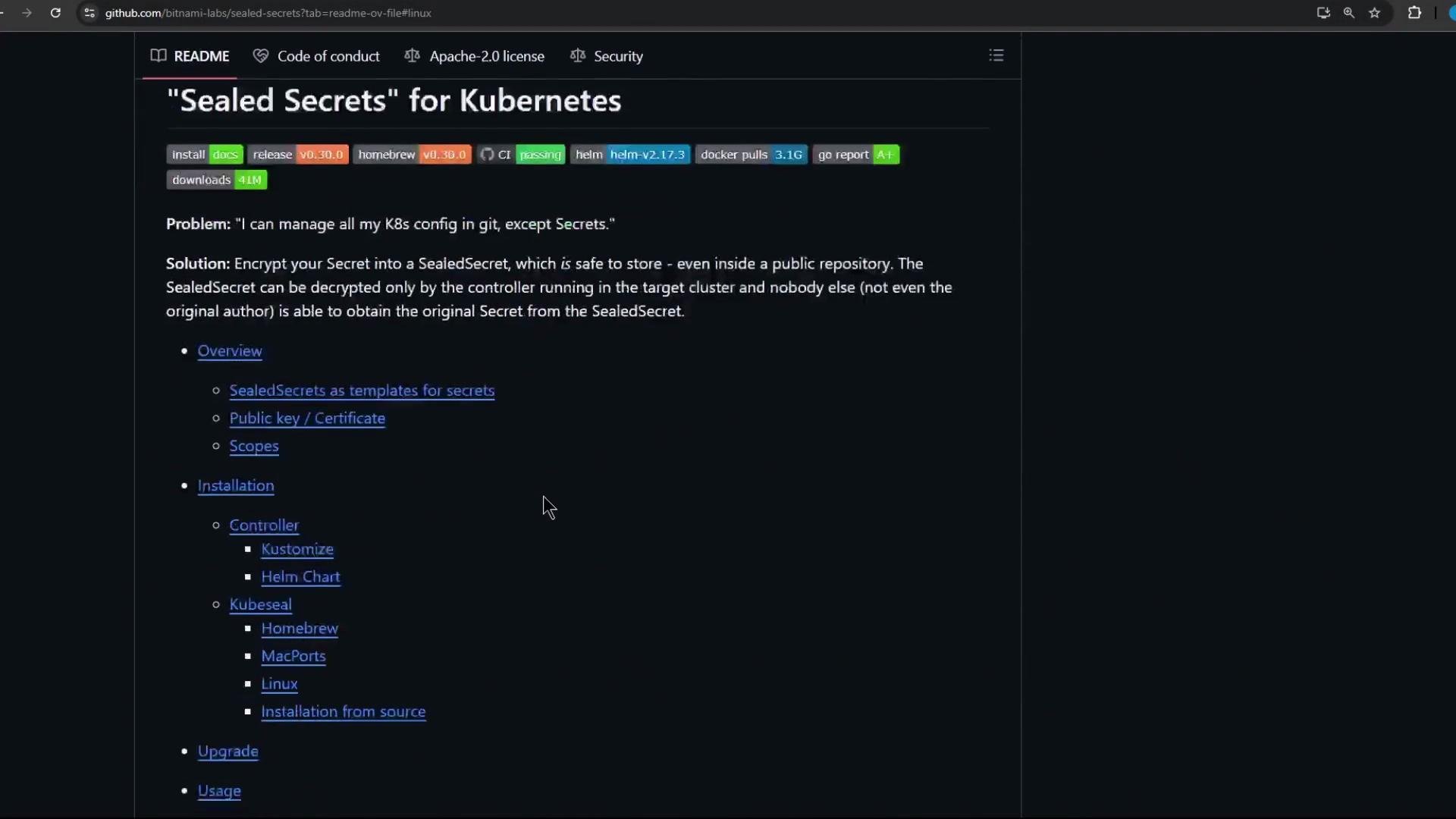This screenshot has width=1456, height=819.
Task: Click the browser forward arrow
Action: [27, 13]
